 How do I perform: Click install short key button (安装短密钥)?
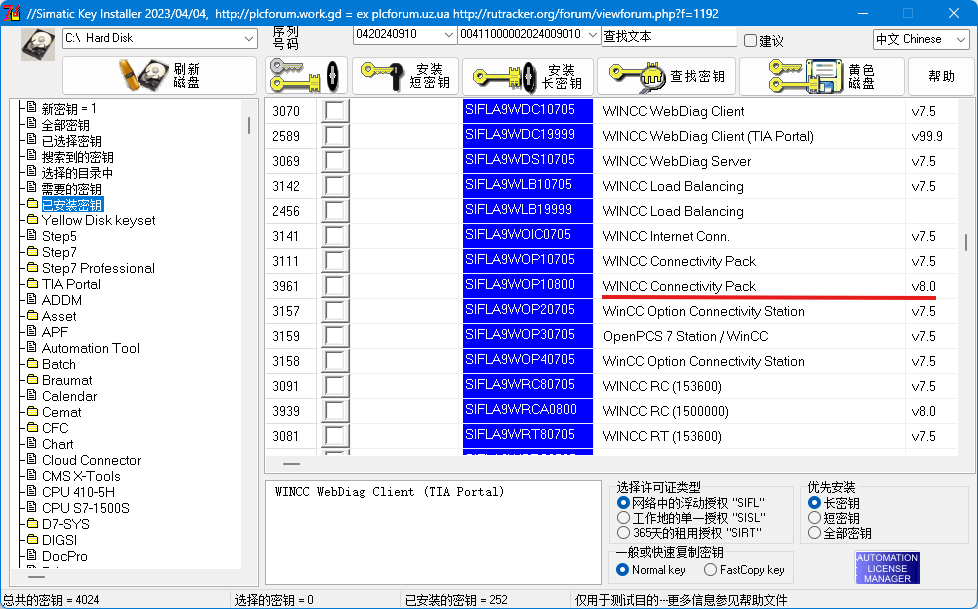tap(405, 76)
